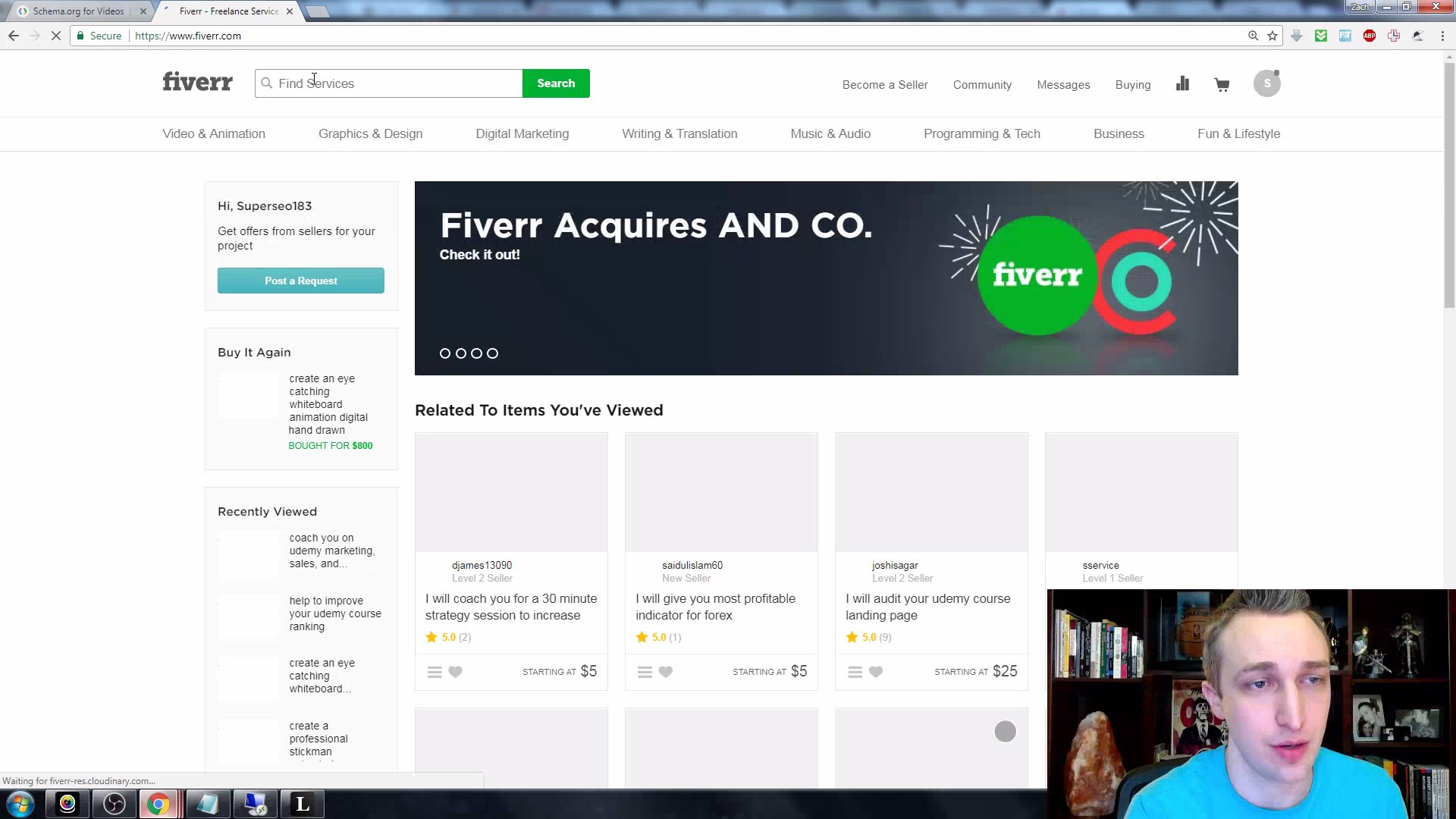Expand the Programming & Tech category dropdown
This screenshot has width=1456, height=819.
[982, 133]
